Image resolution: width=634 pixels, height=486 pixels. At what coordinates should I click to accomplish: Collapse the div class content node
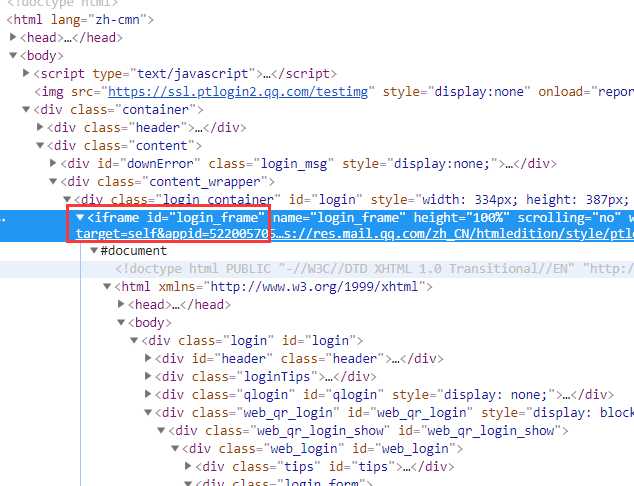(40, 145)
